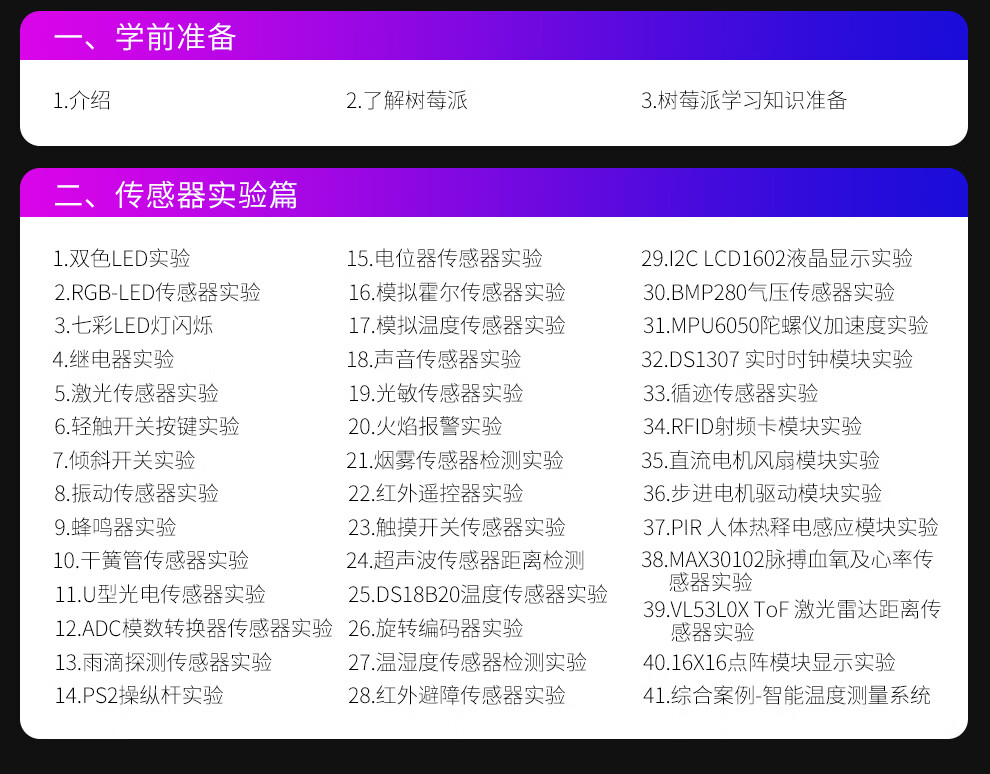Select '8.振动传感器实验'
The width and height of the screenshot is (990, 774).
(136, 494)
